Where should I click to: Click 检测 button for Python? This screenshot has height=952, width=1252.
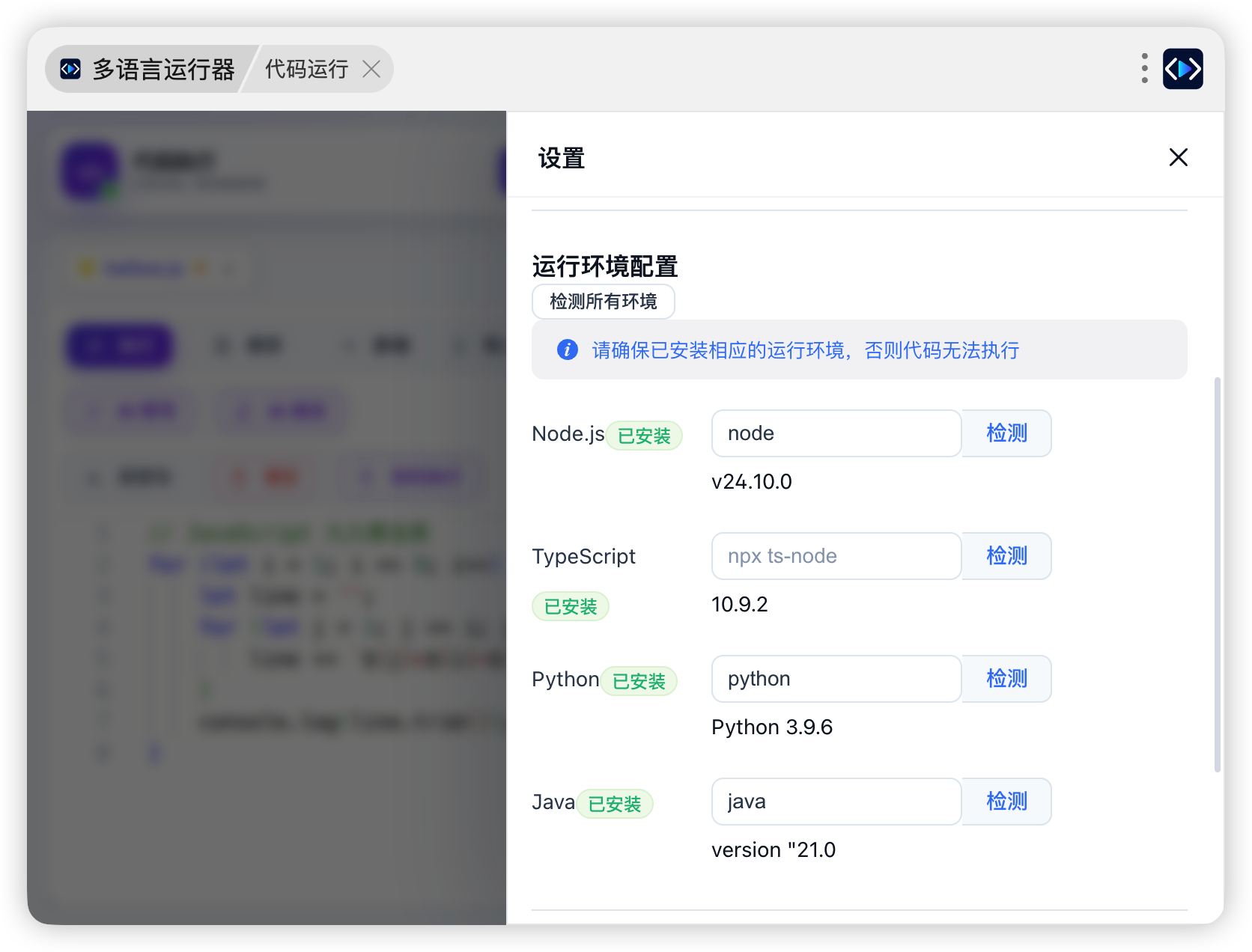[x=1006, y=679]
